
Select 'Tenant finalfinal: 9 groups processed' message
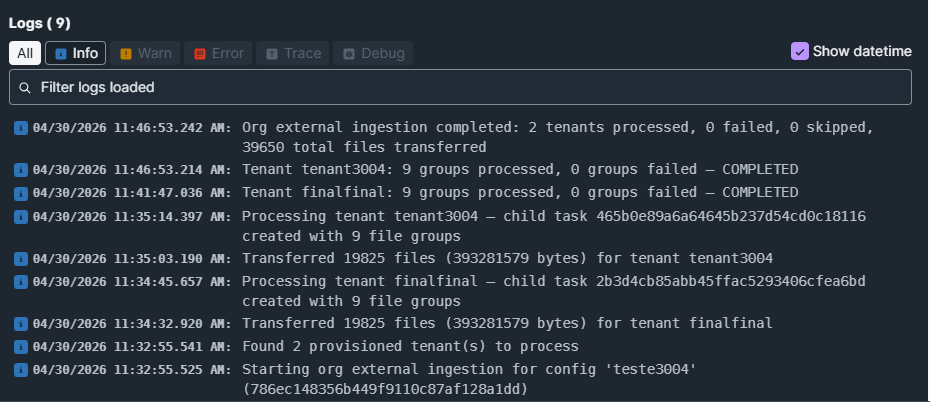click(x=520, y=193)
